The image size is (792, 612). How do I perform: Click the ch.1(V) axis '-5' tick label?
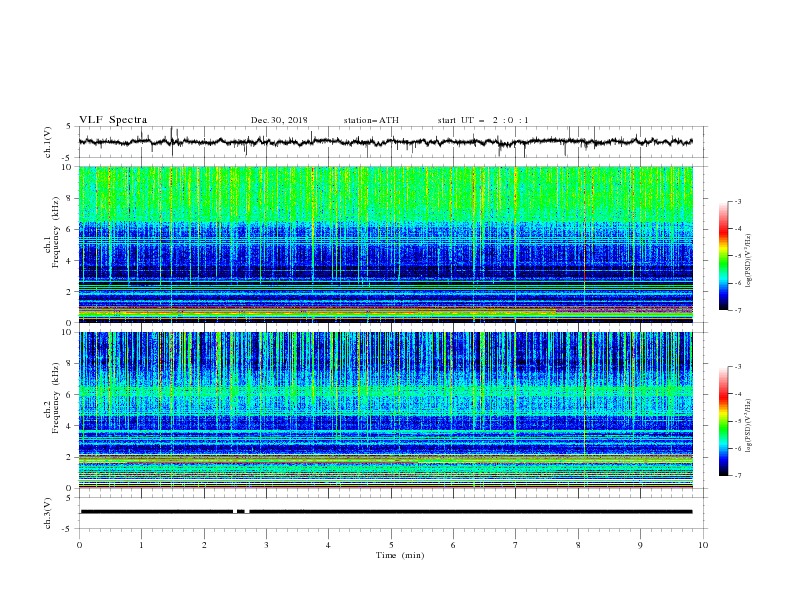coord(68,158)
